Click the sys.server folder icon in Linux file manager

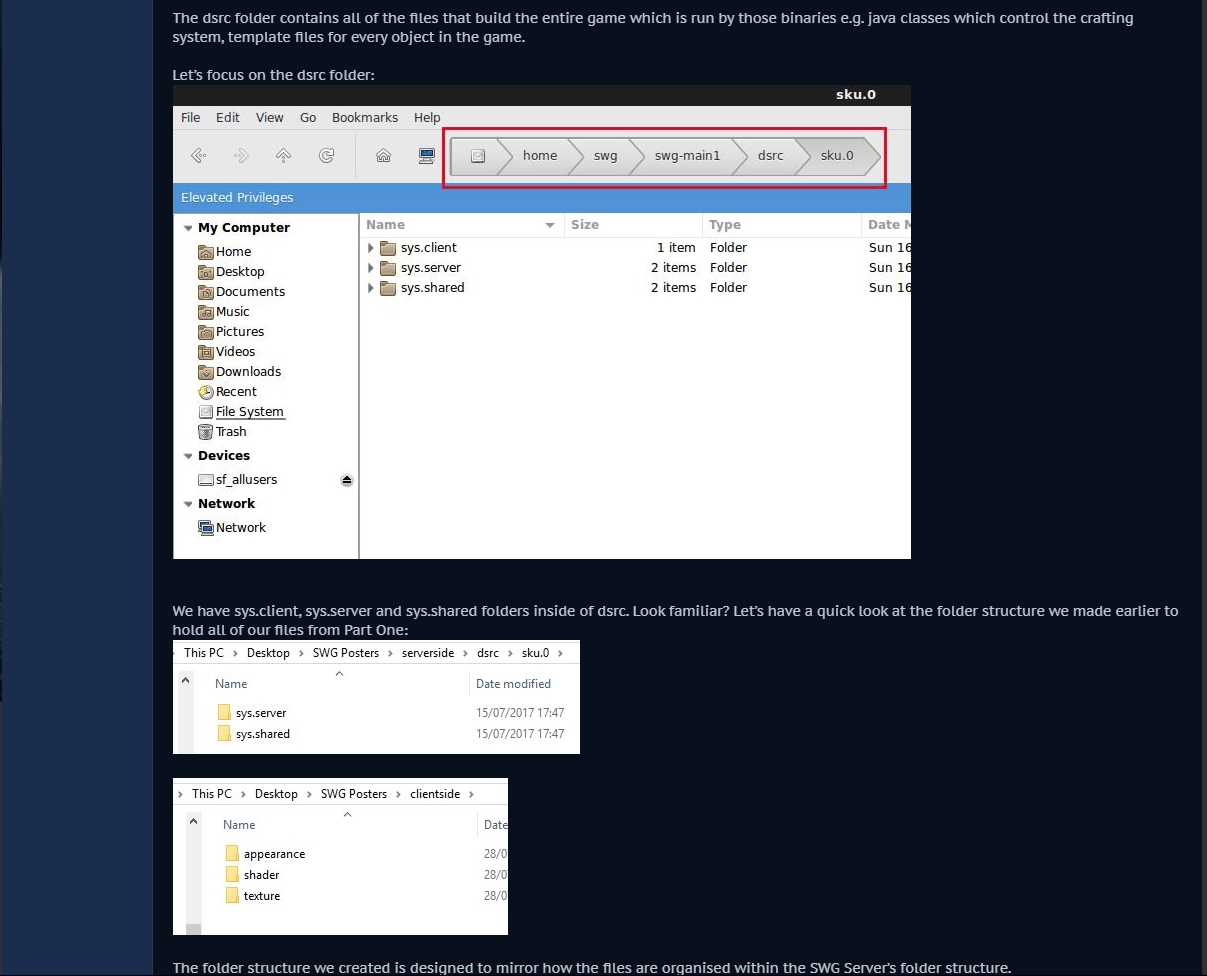pyautogui.click(x=388, y=268)
